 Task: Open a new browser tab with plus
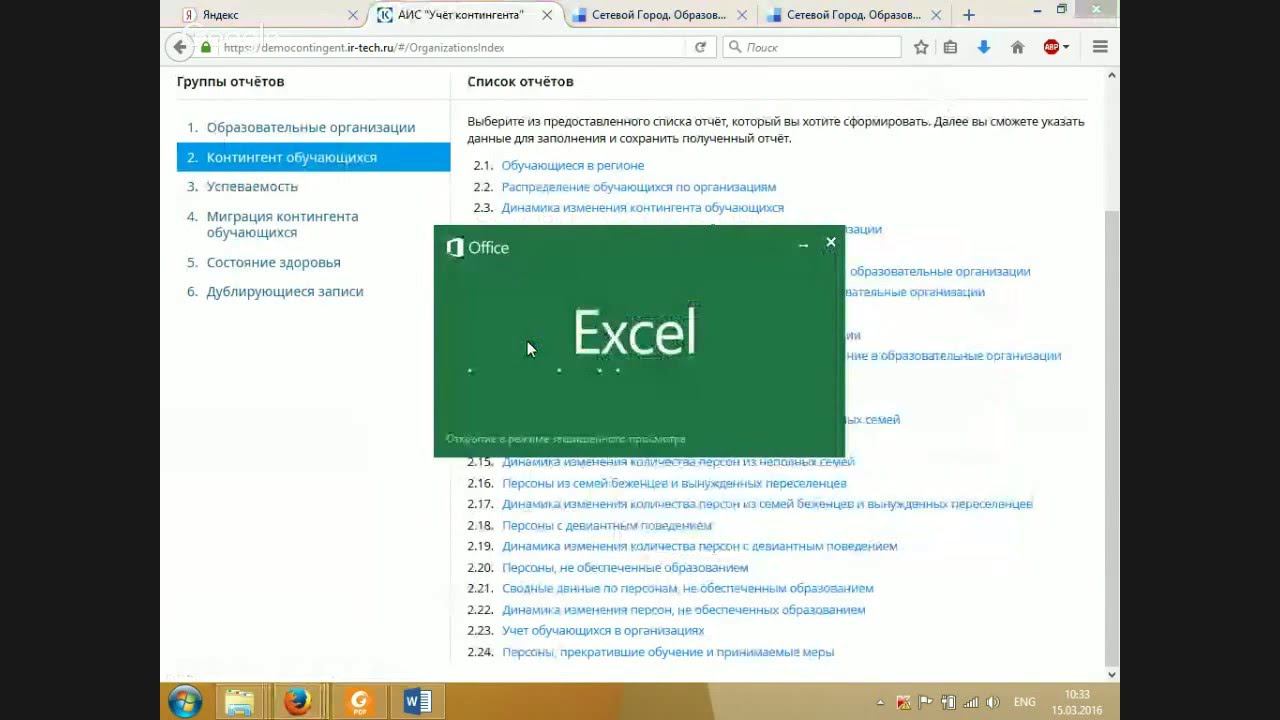tap(968, 15)
